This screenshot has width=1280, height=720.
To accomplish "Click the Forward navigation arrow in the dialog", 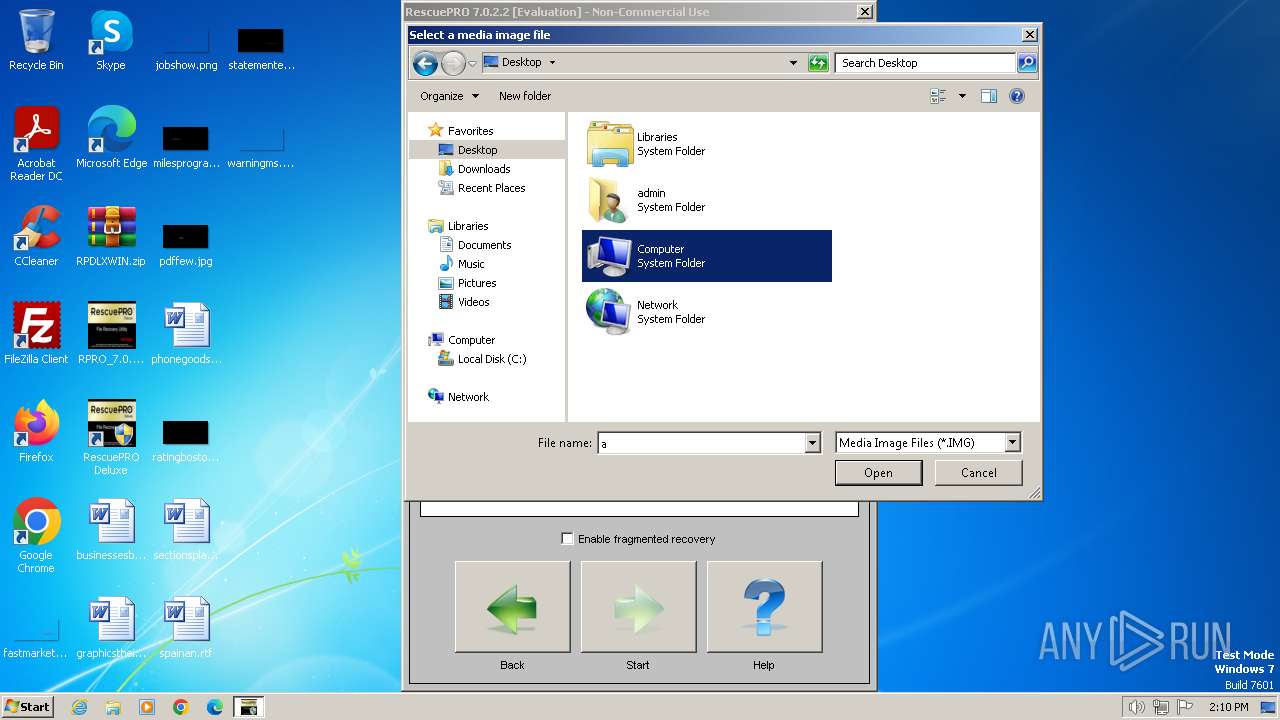I will (453, 63).
